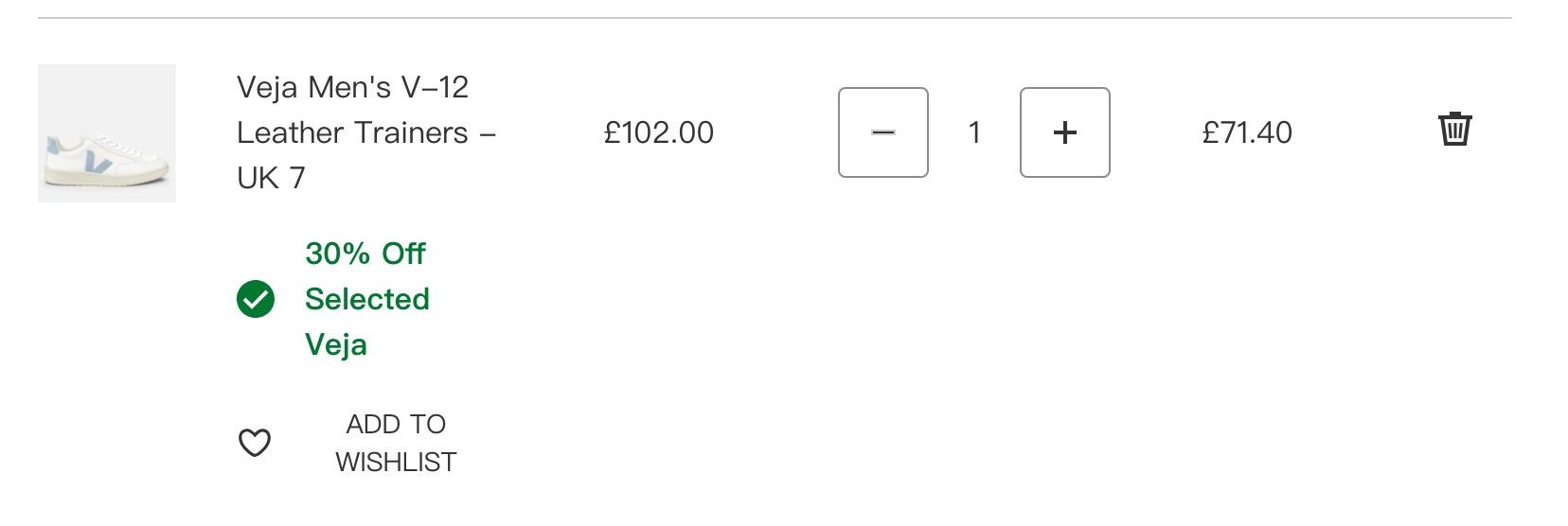This screenshot has height=526, width=1568.
Task: Click the word Selected in the offer
Action: (367, 299)
